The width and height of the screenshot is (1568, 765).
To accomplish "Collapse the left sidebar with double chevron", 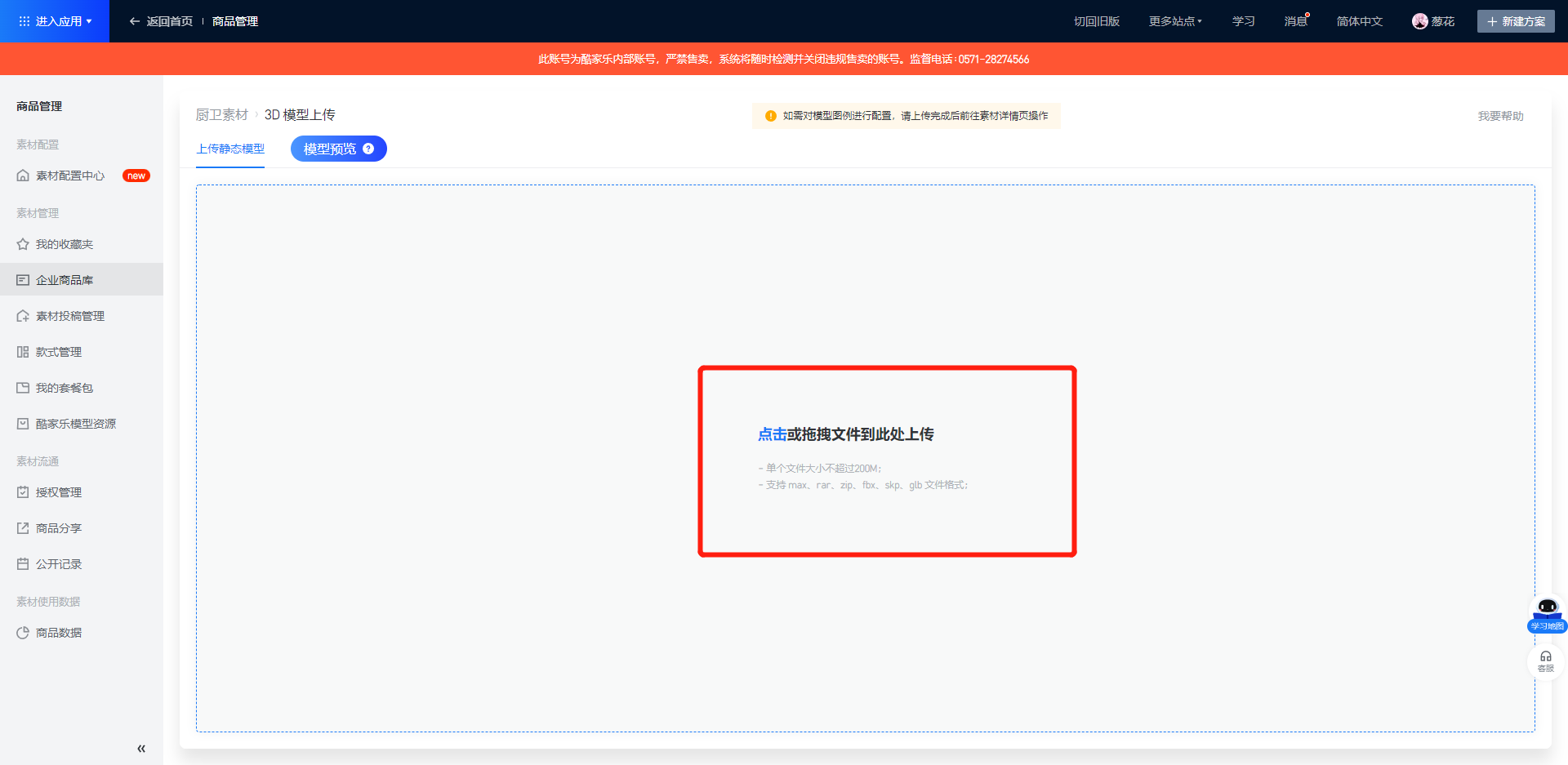I will coord(141,748).
